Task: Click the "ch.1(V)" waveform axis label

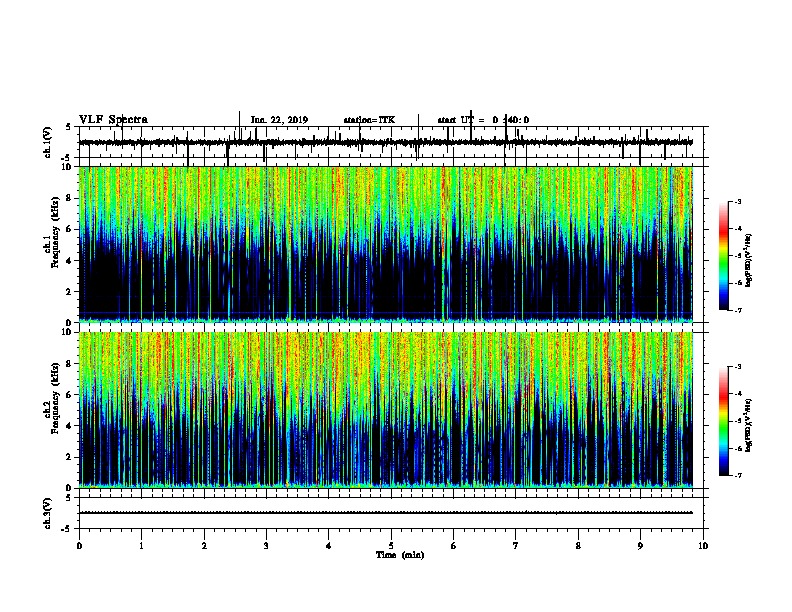Action: coord(47,142)
